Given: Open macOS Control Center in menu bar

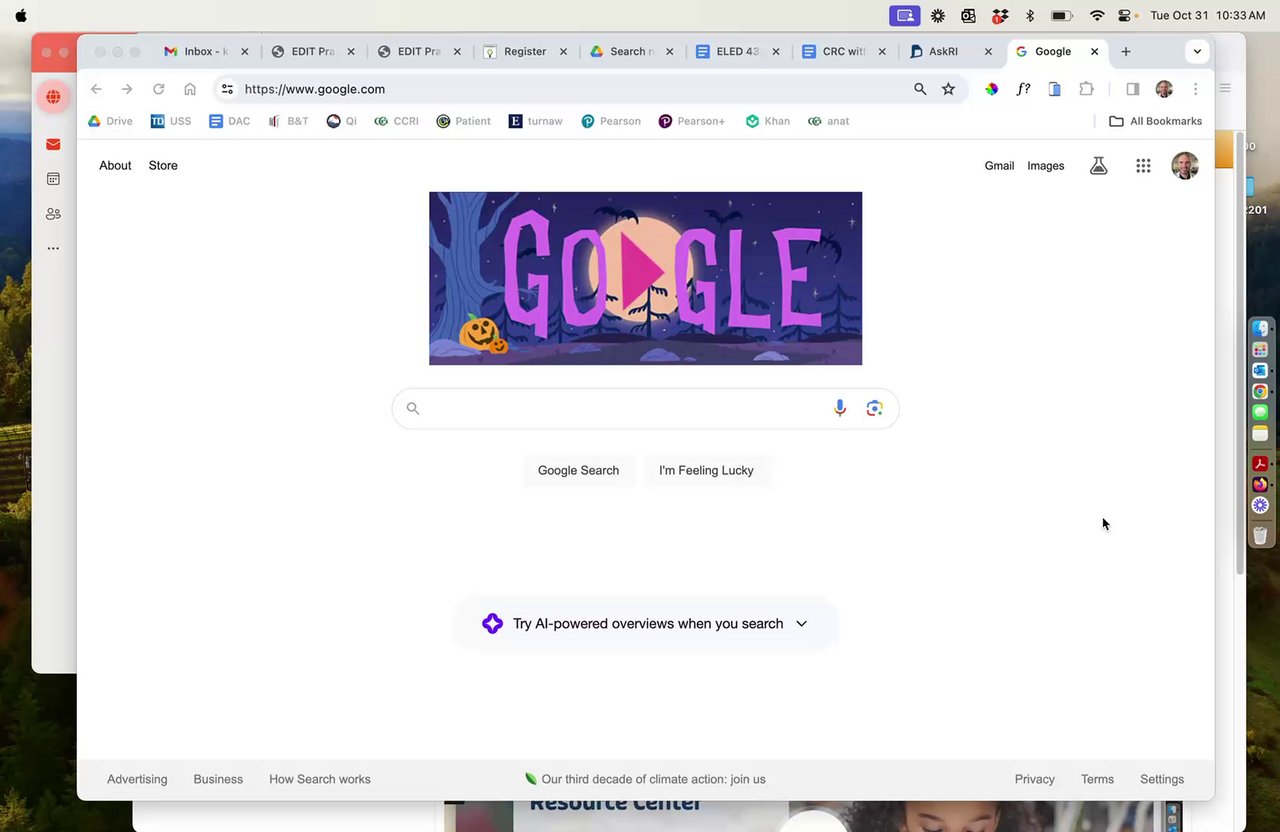Looking at the screenshot, I should click(1125, 16).
